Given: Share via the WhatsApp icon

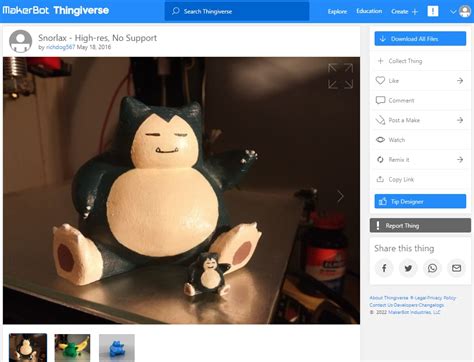Looking at the screenshot, I should [x=432, y=268].
